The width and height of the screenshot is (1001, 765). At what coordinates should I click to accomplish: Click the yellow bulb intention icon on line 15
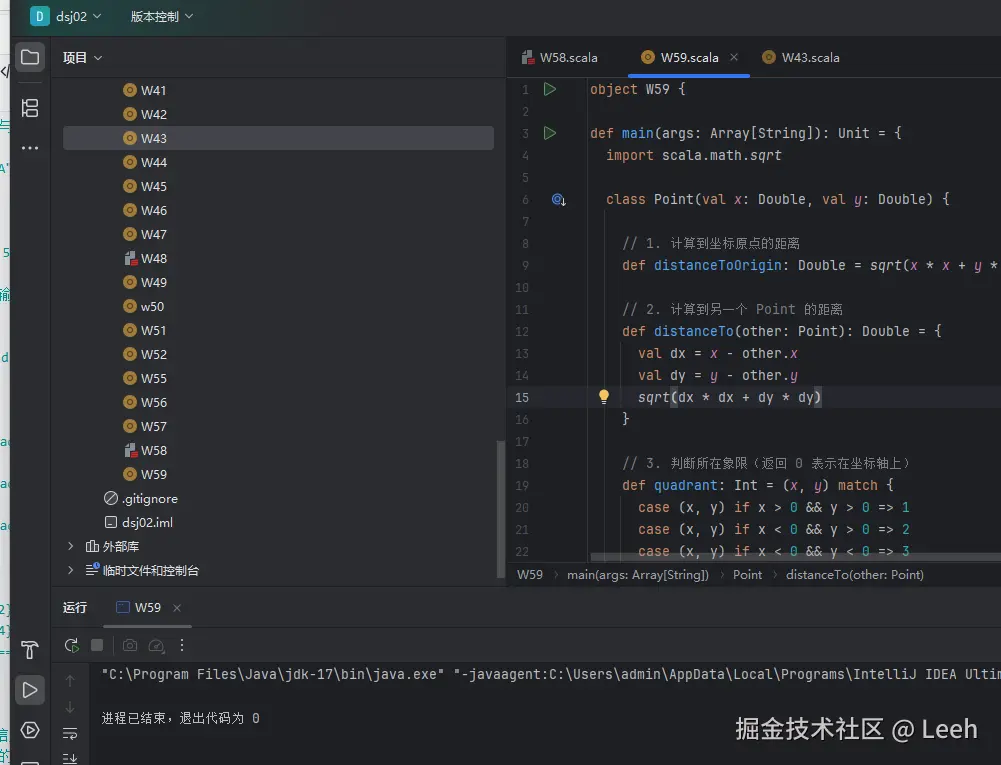604,397
